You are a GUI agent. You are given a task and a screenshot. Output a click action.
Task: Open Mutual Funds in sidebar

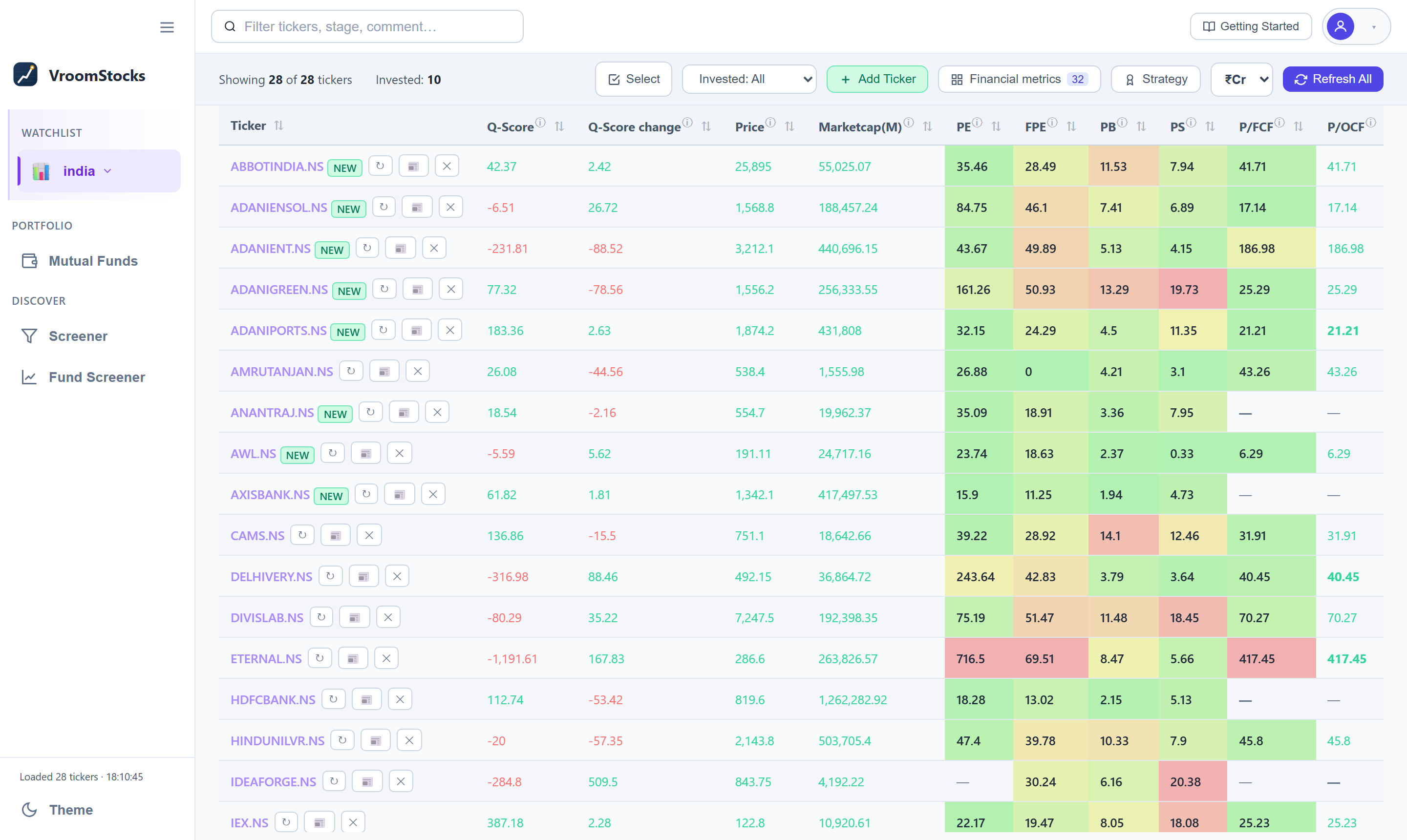point(80,261)
